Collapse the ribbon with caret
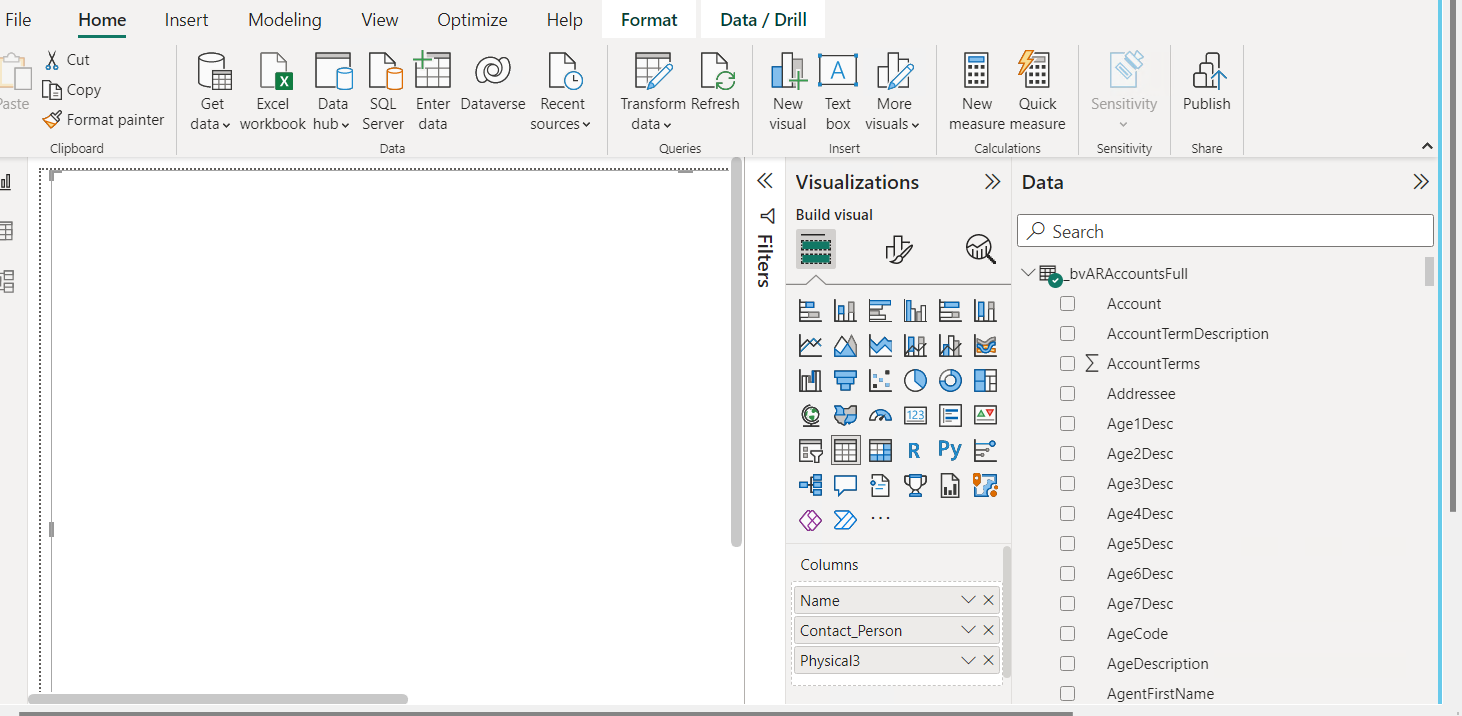The width and height of the screenshot is (1462, 716). pos(1427,146)
